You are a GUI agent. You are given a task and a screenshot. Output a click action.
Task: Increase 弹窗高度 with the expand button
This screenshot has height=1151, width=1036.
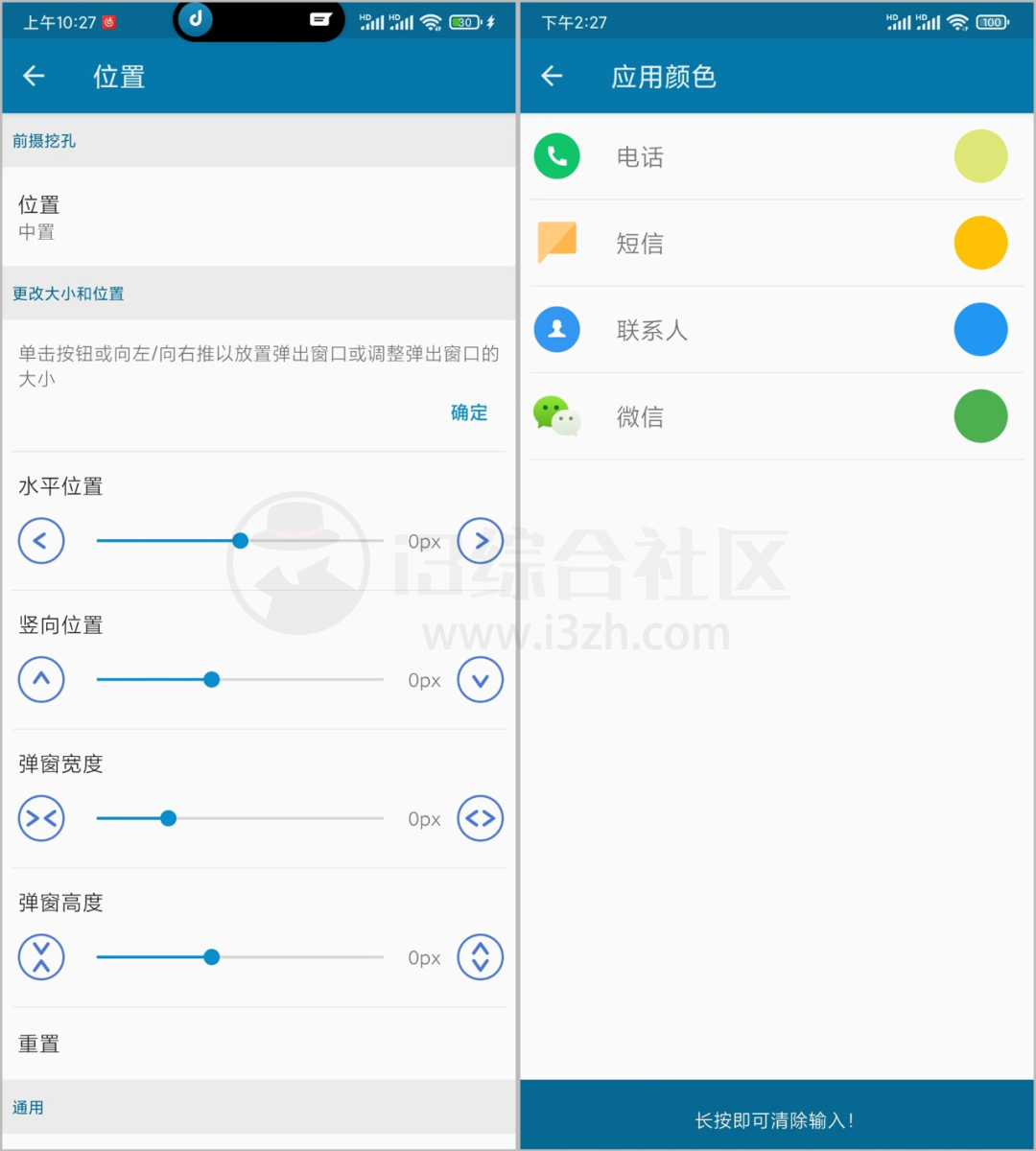point(481,957)
